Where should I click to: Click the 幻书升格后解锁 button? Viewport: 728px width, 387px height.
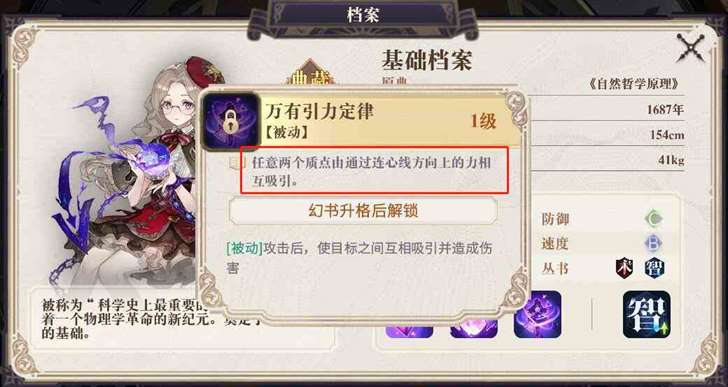point(363,211)
